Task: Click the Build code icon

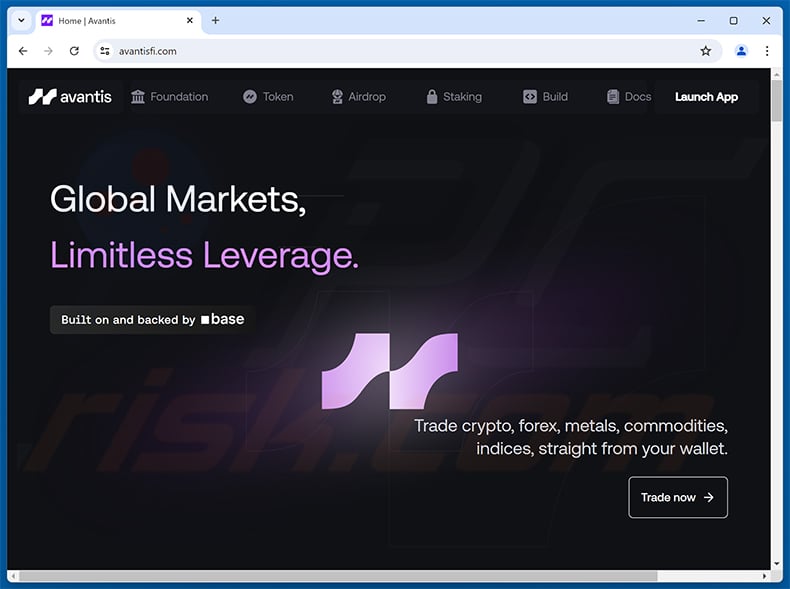Action: 530,96
